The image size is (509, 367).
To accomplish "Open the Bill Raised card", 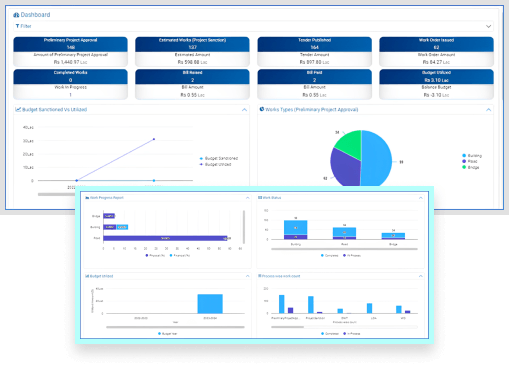I will (192, 84).
